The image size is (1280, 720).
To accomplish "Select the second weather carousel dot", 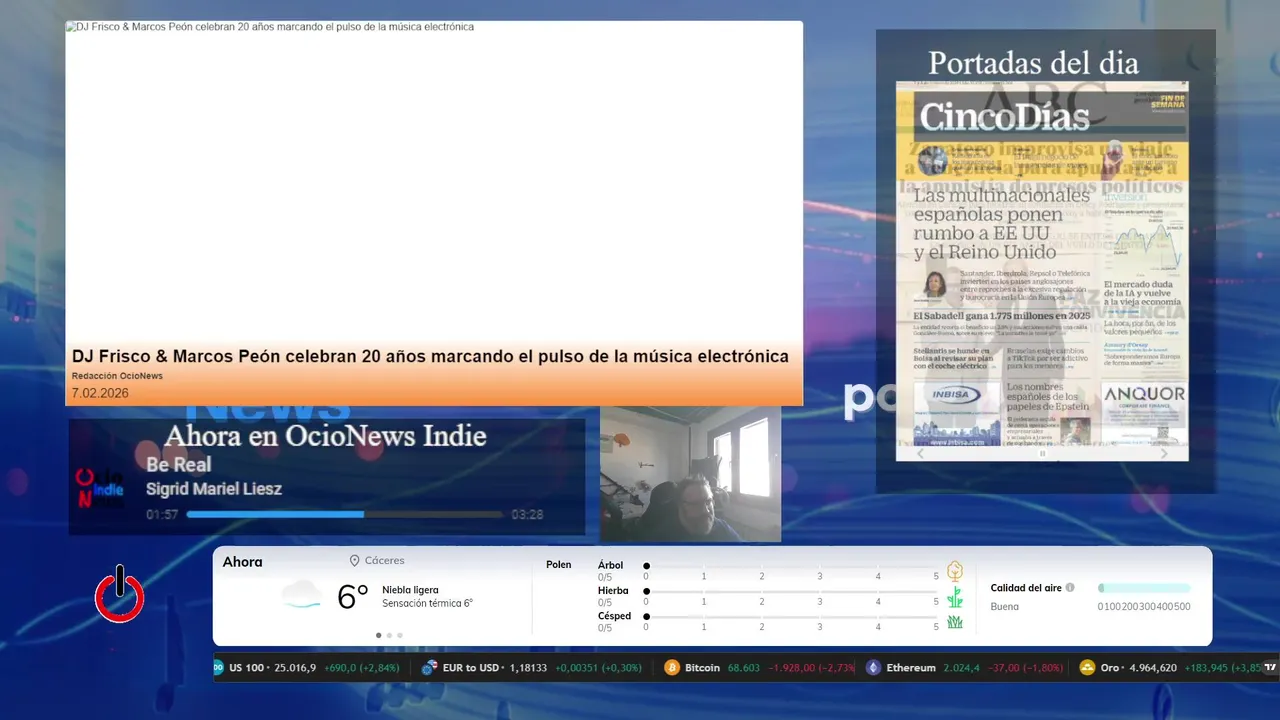I will click(x=389, y=635).
